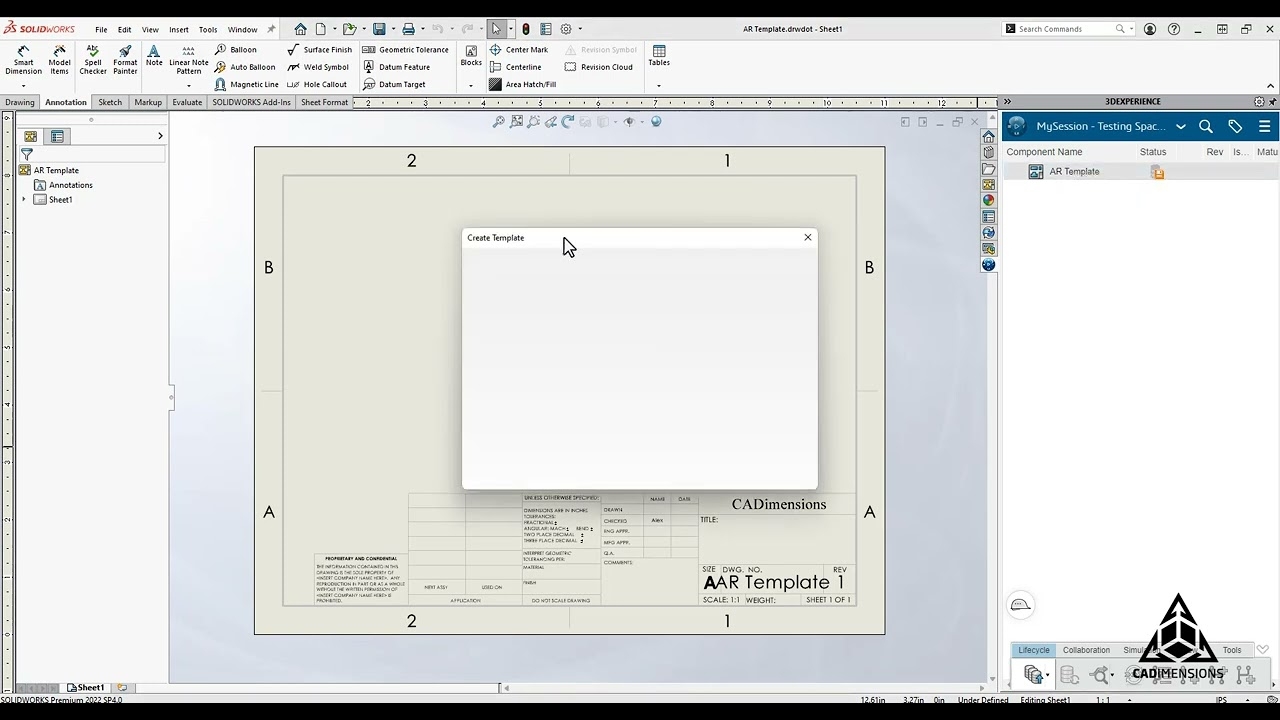
Task: Open the Geometric Tolerance tool
Action: click(405, 49)
